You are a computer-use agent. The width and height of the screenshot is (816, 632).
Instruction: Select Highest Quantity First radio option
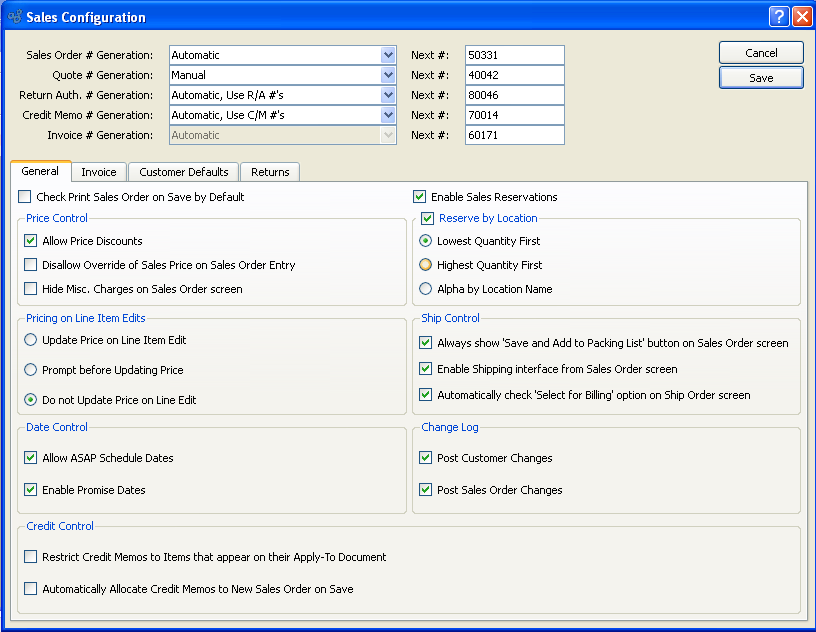coord(426,265)
